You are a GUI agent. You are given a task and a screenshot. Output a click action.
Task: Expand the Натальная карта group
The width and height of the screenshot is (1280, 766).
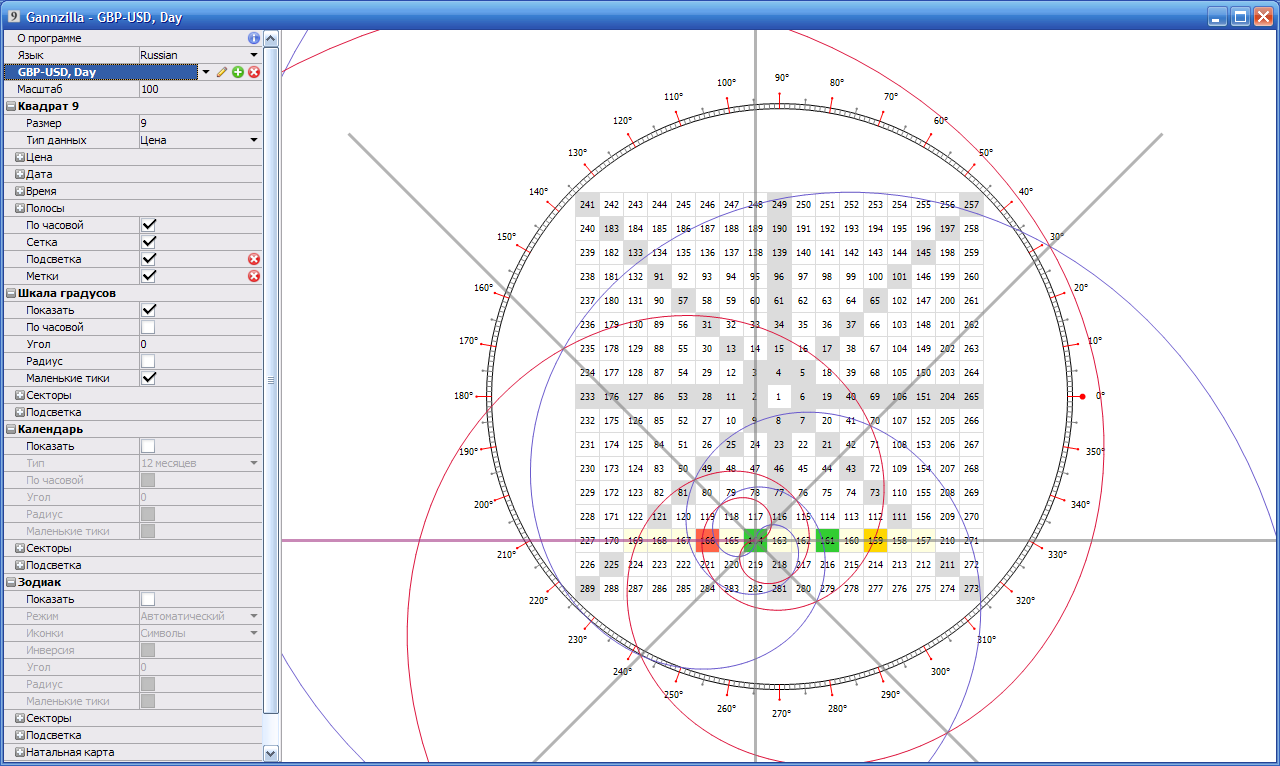click(x=20, y=752)
